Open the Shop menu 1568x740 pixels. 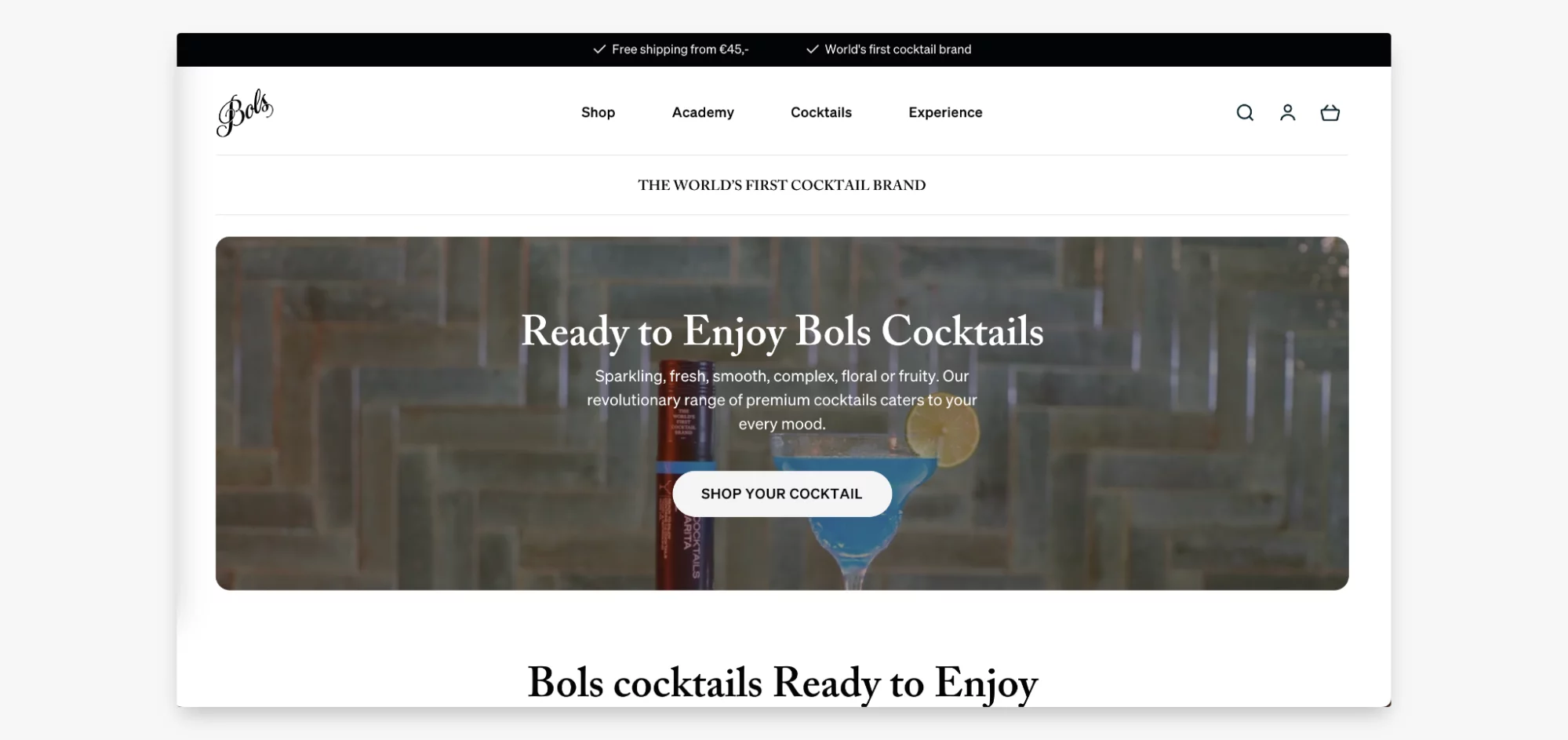tap(598, 112)
